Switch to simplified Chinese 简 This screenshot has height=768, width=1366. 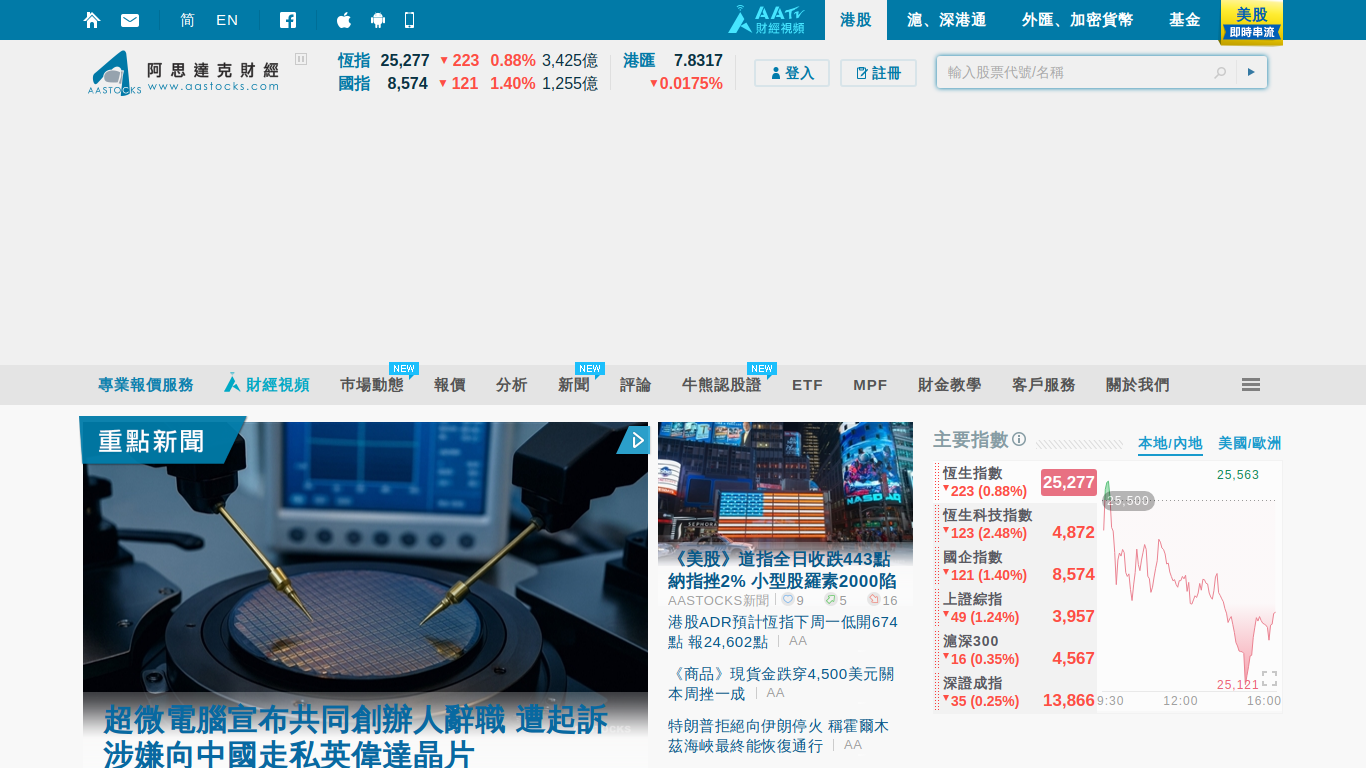pos(187,20)
